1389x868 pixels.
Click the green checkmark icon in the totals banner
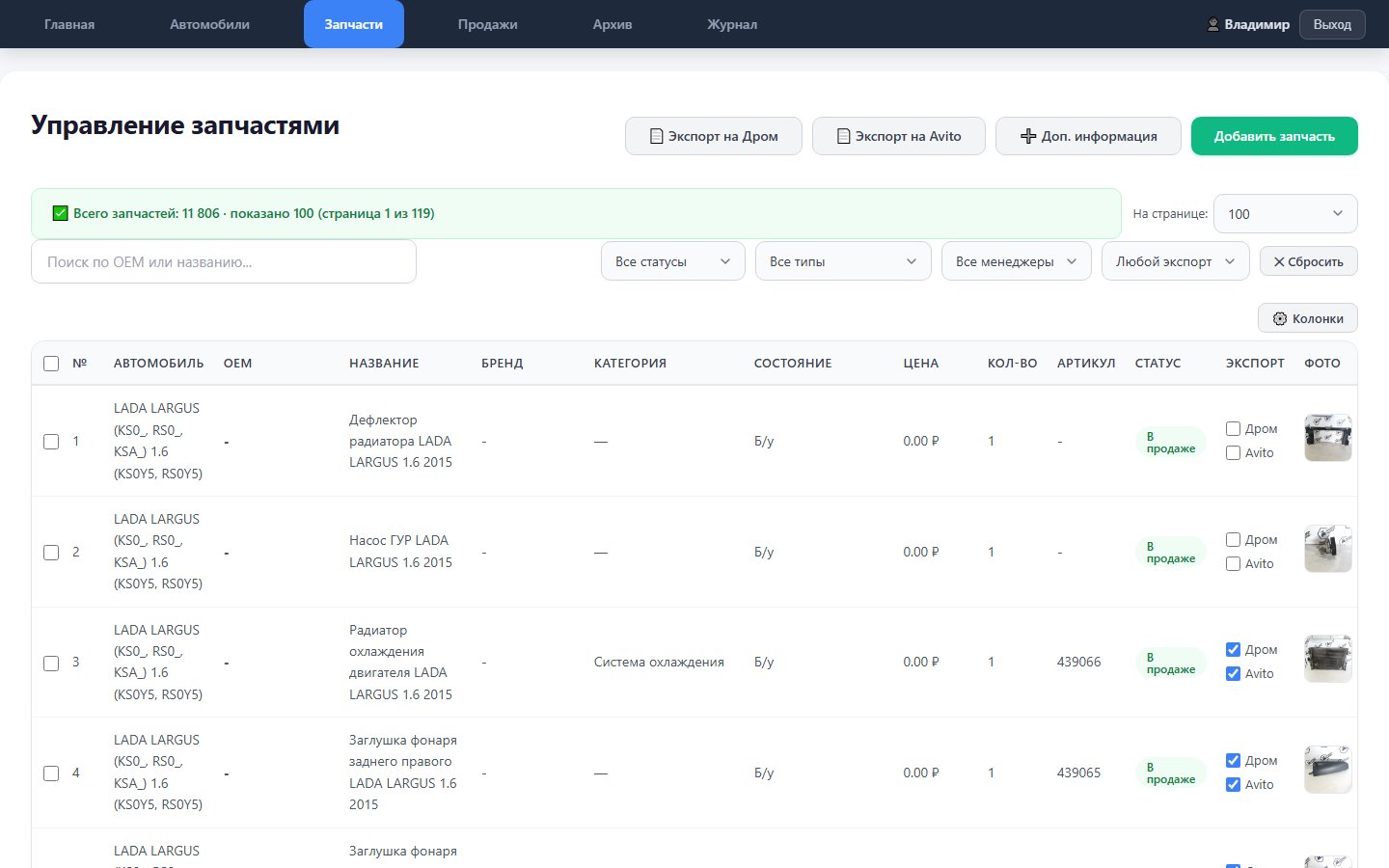point(60,213)
